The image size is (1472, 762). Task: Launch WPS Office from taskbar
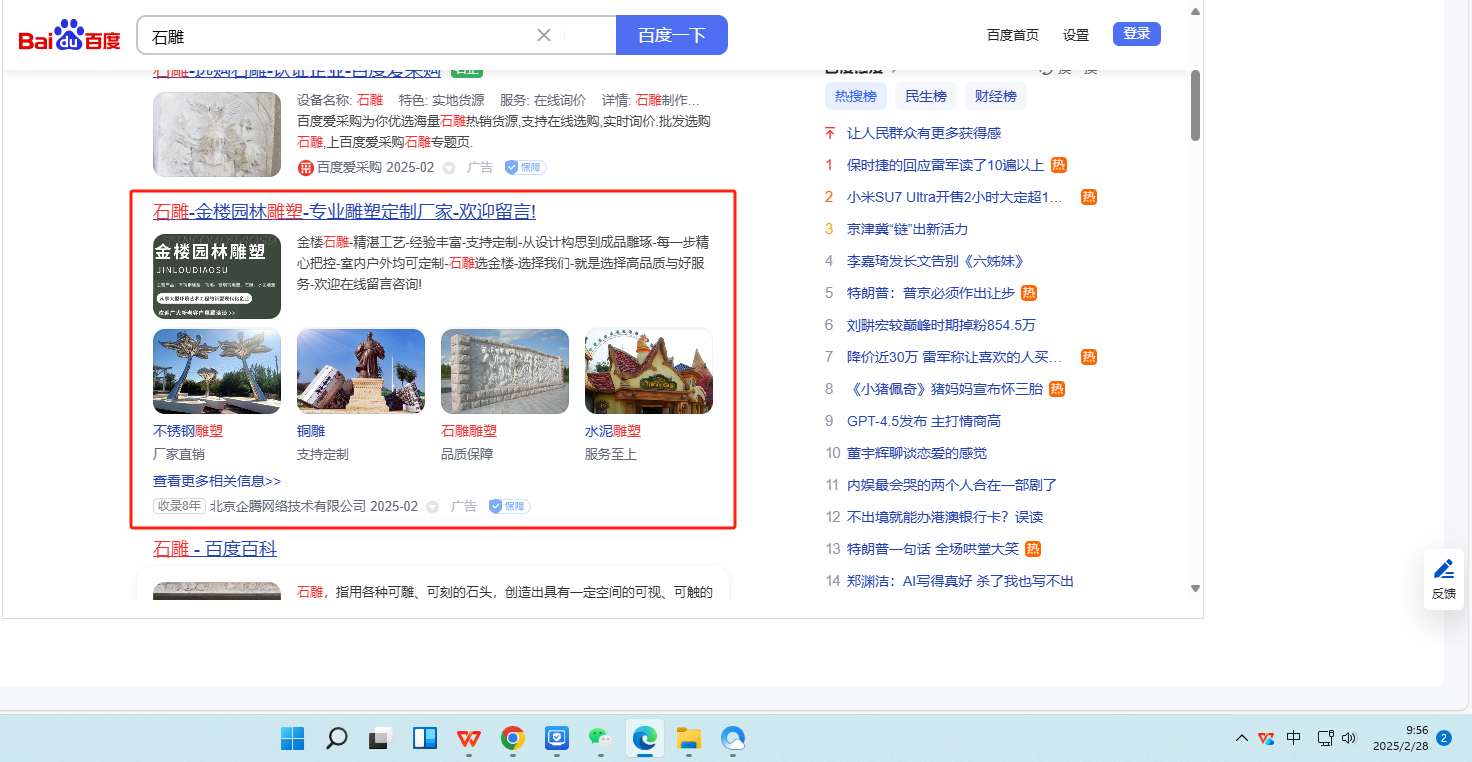point(468,739)
